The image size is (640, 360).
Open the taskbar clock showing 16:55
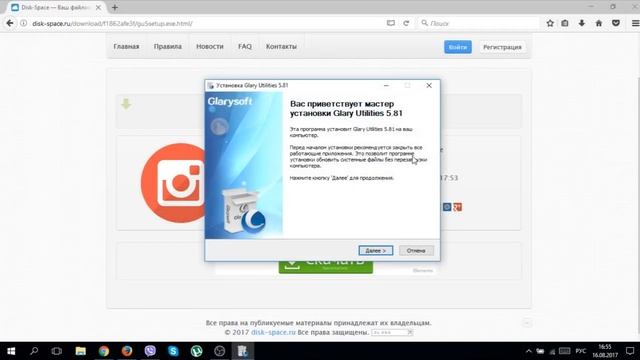(605, 351)
